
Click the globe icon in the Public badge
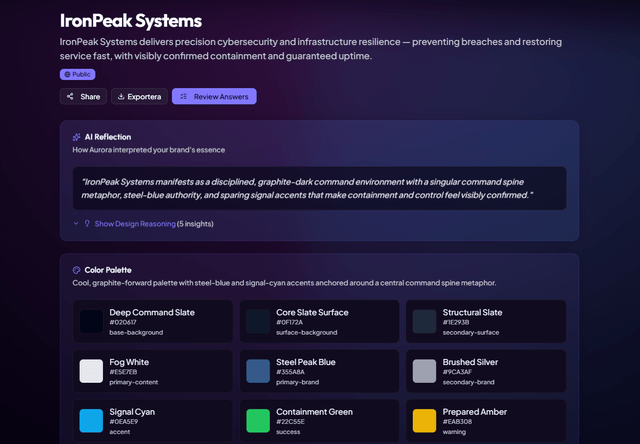coord(68,74)
